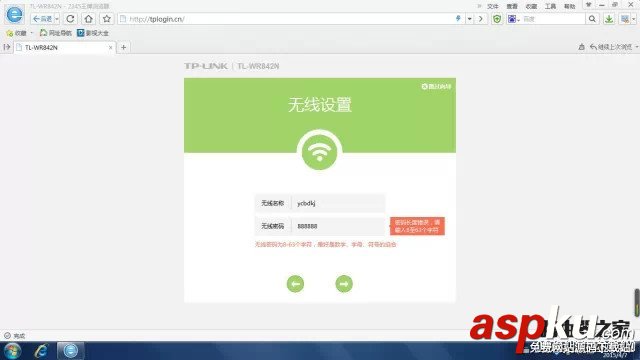Click the orange password hint text
This screenshot has width=640, height=360.
coord(326,244)
